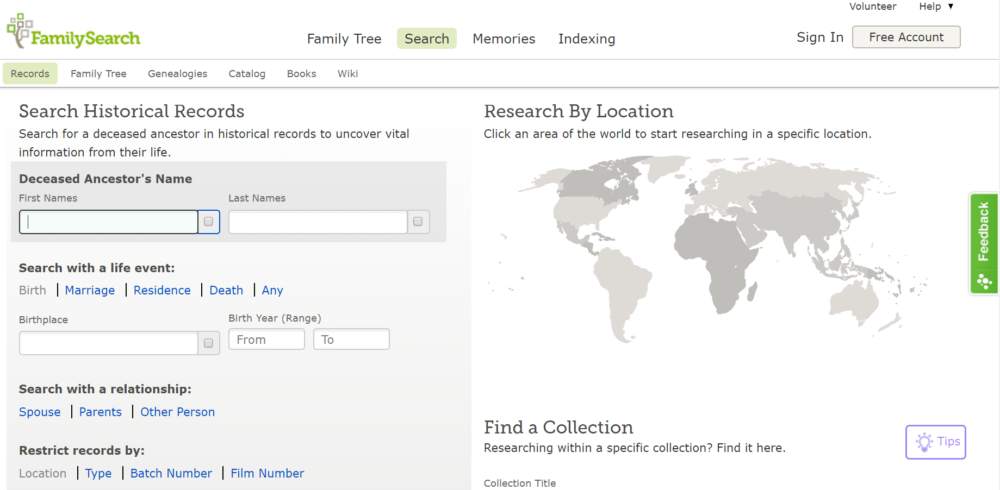Click the FamilySearch tree logo
1000x490 pixels.
[73, 31]
